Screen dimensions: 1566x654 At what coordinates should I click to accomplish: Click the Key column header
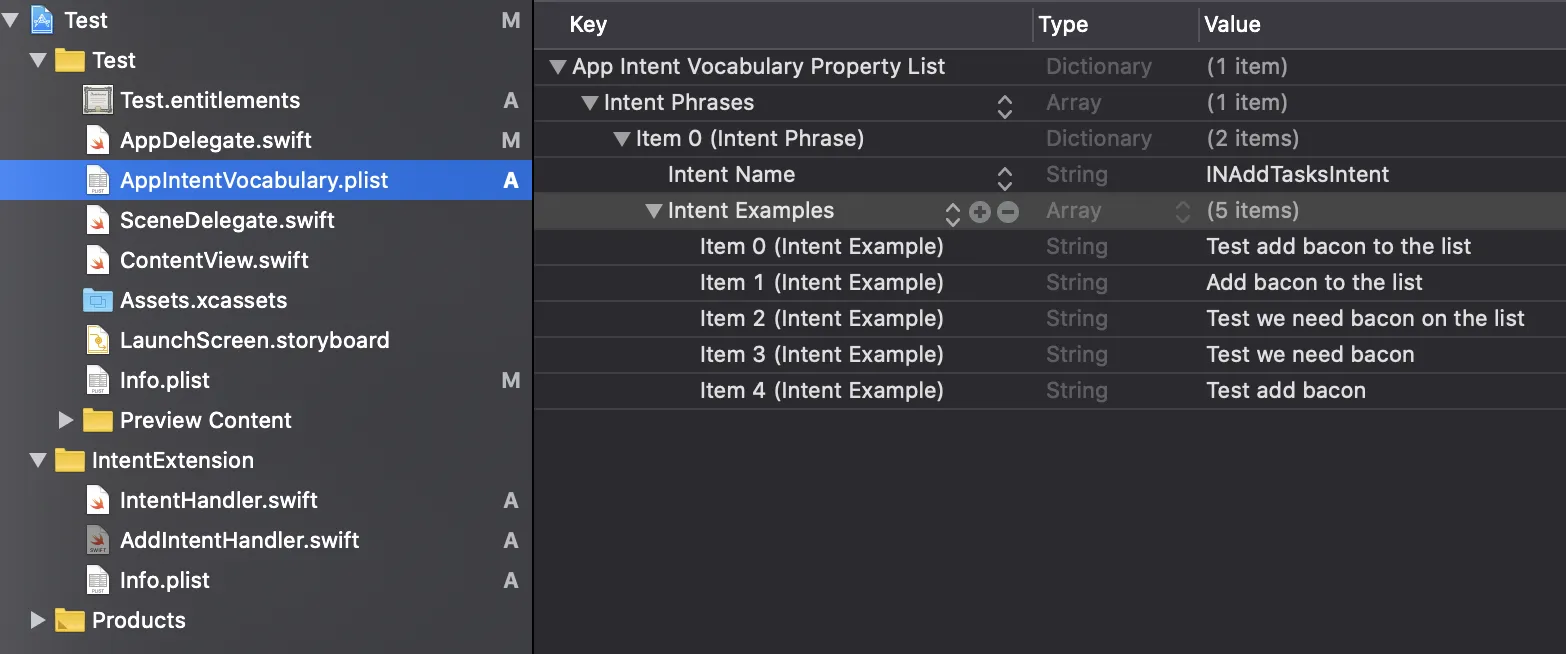(588, 24)
